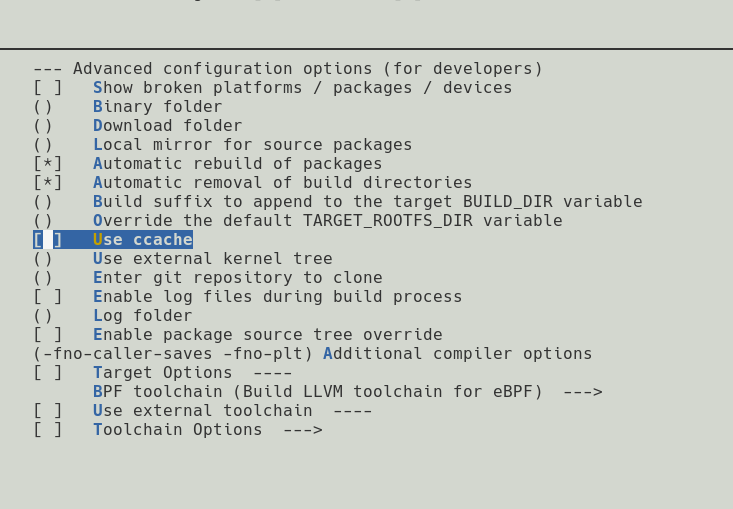Expand Toolchain Options submenu

tap(208, 430)
